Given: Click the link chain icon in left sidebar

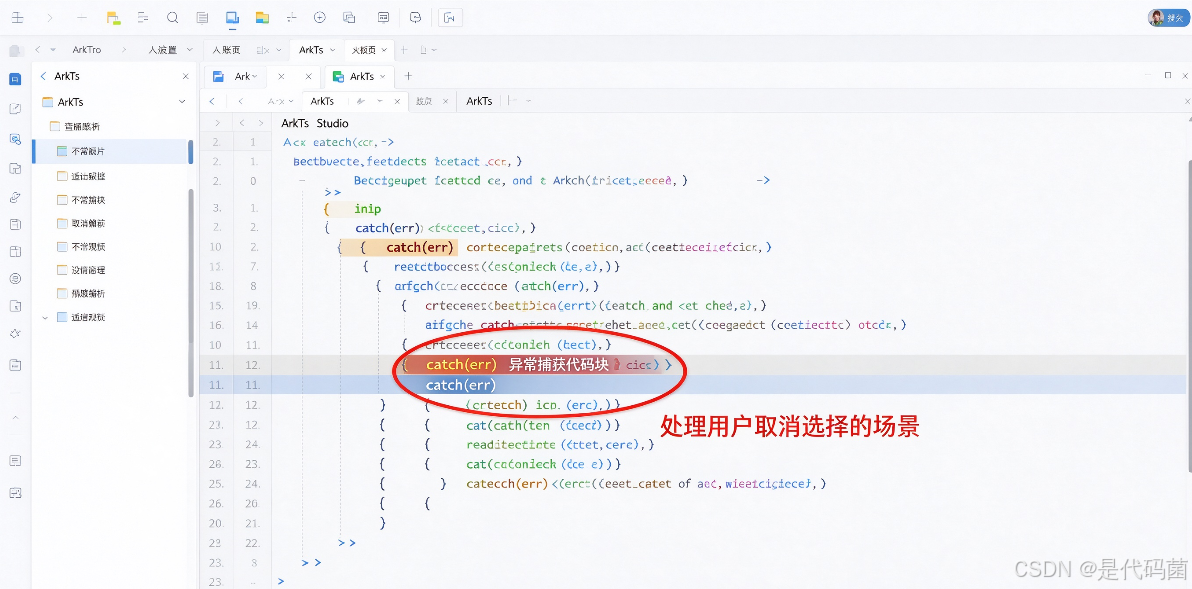Looking at the screenshot, I should coord(14,197).
